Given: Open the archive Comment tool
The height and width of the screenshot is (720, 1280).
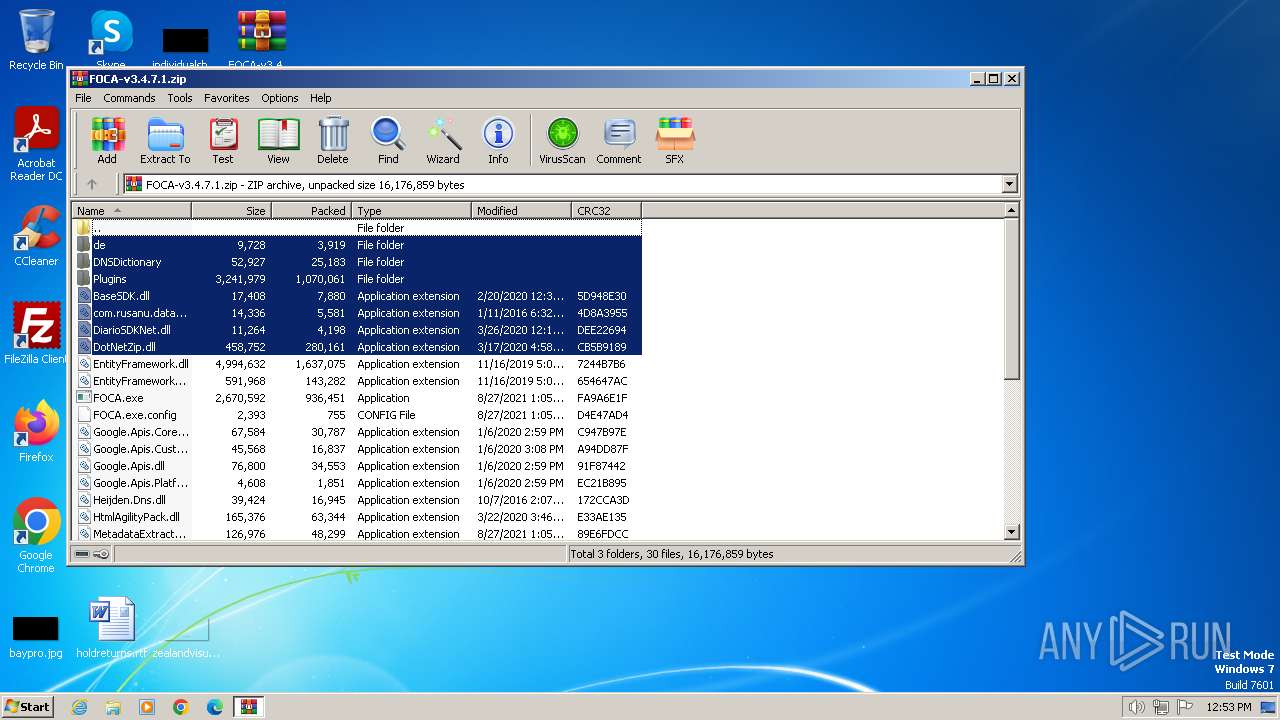Looking at the screenshot, I should pyautogui.click(x=619, y=141).
